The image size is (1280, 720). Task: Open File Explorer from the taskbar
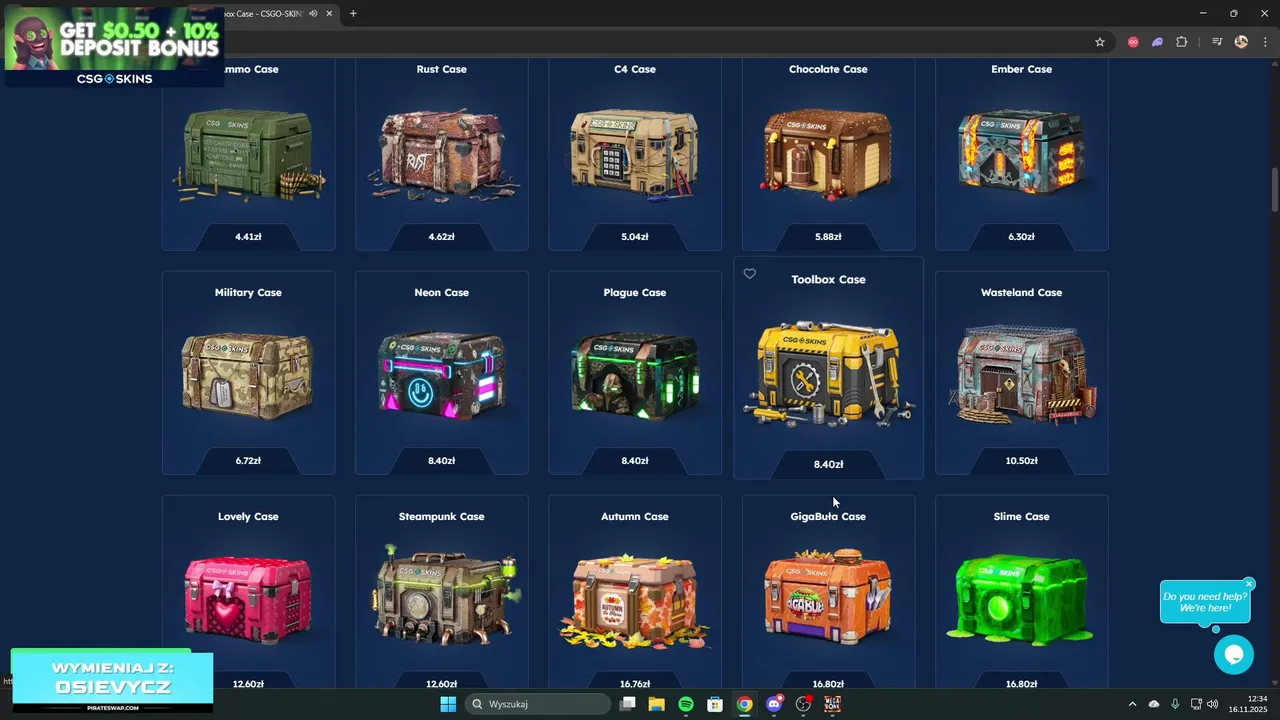click(657, 704)
